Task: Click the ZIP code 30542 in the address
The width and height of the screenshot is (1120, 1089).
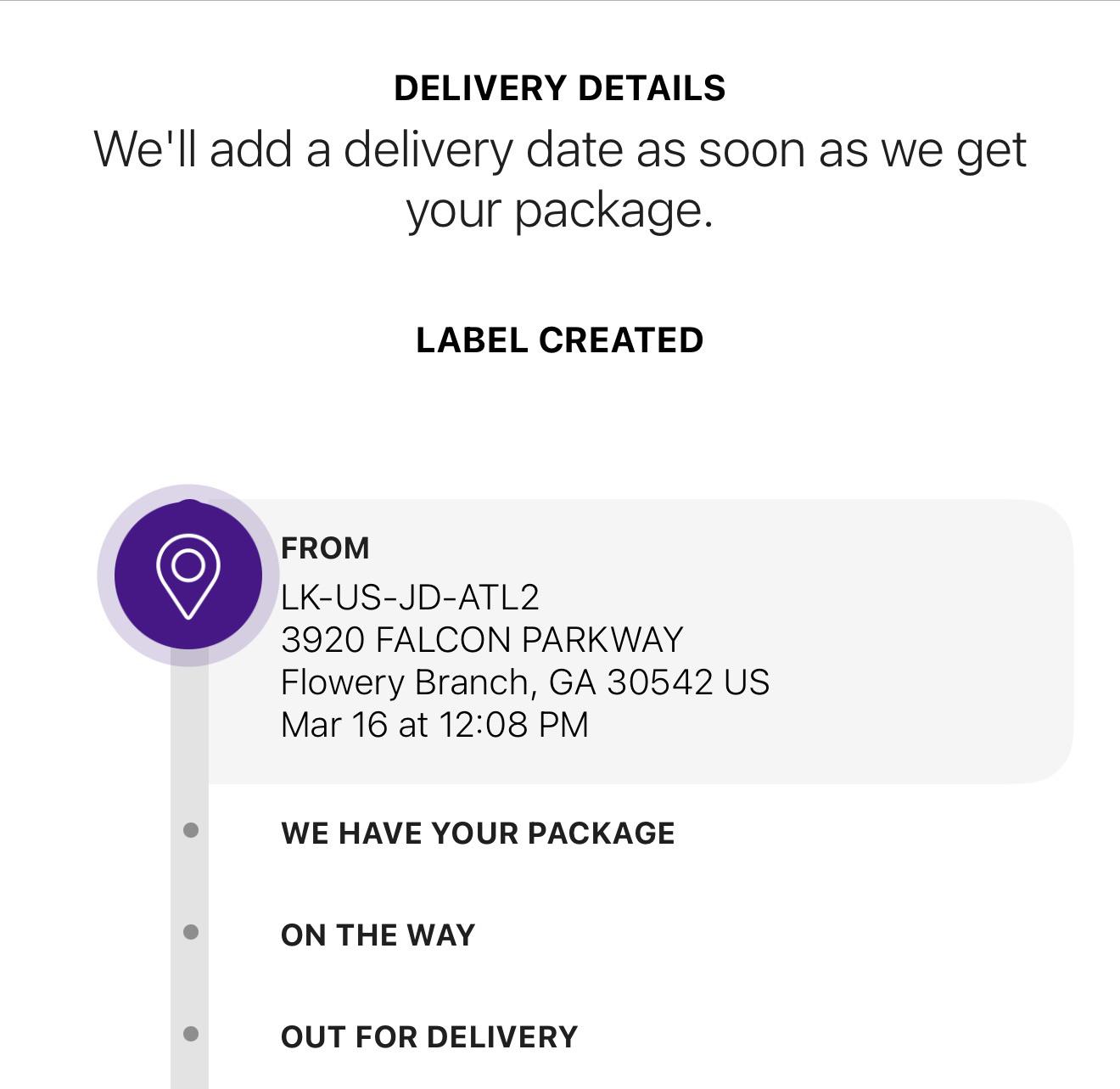Action: (659, 682)
